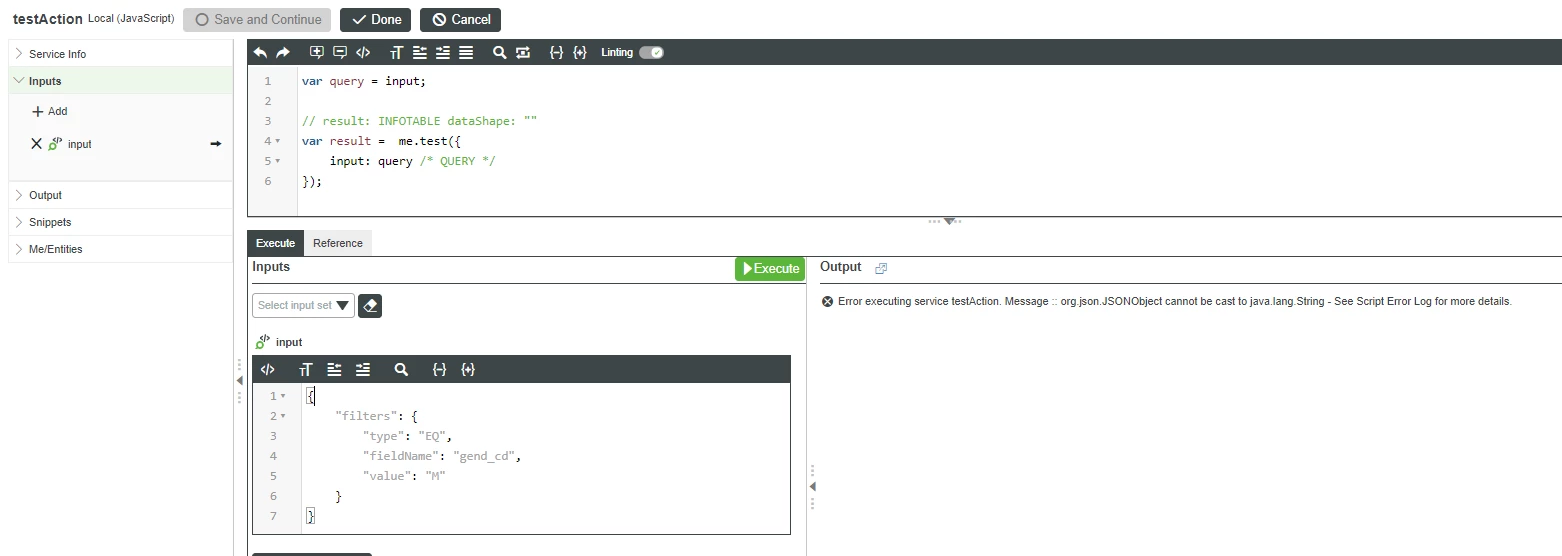
Task: Switch to the Reference tab
Action: [338, 243]
